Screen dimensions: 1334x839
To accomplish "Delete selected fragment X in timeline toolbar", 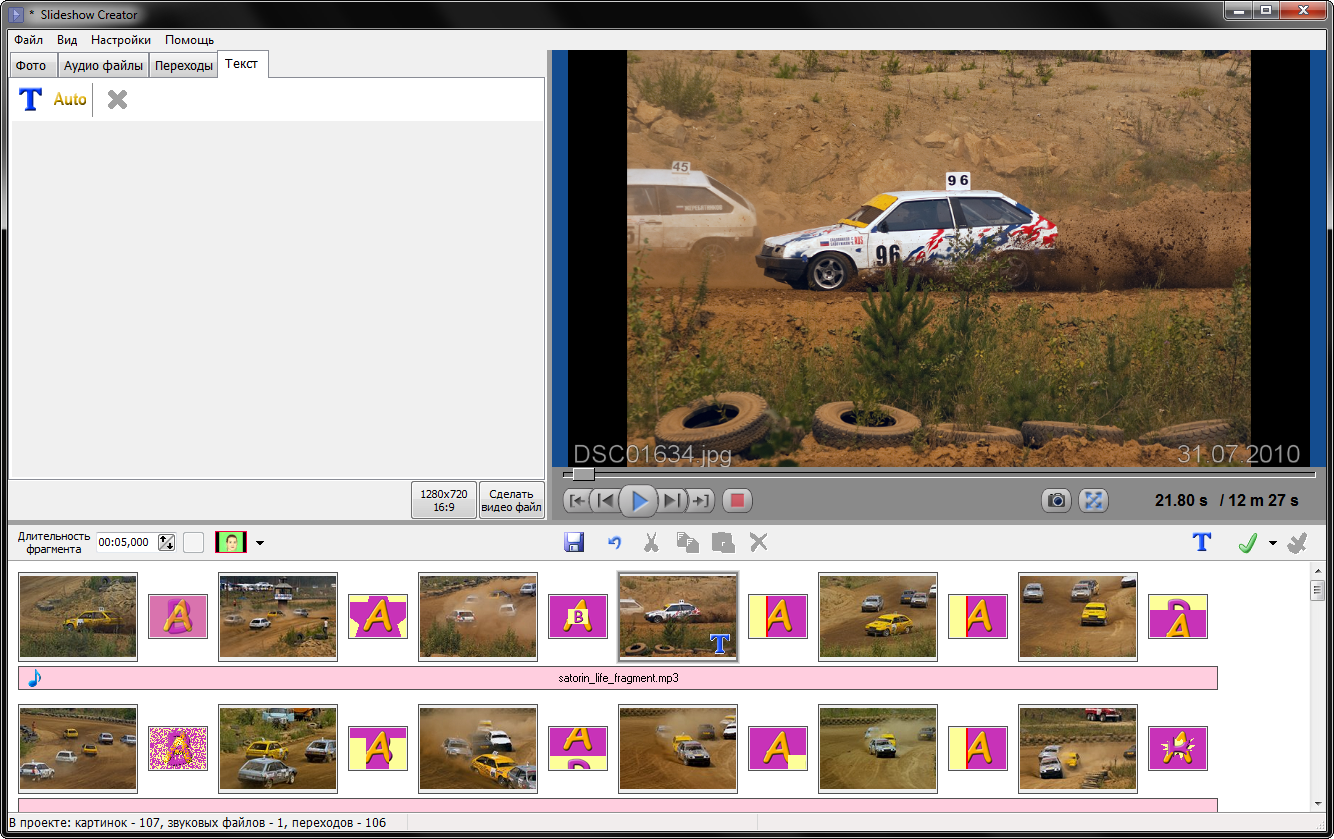I will tap(759, 542).
